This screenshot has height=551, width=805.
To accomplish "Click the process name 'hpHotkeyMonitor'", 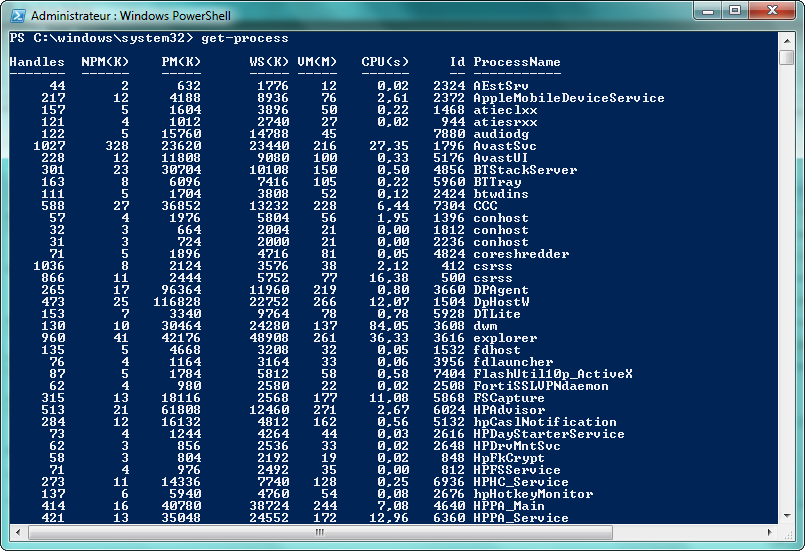I will (x=533, y=494).
